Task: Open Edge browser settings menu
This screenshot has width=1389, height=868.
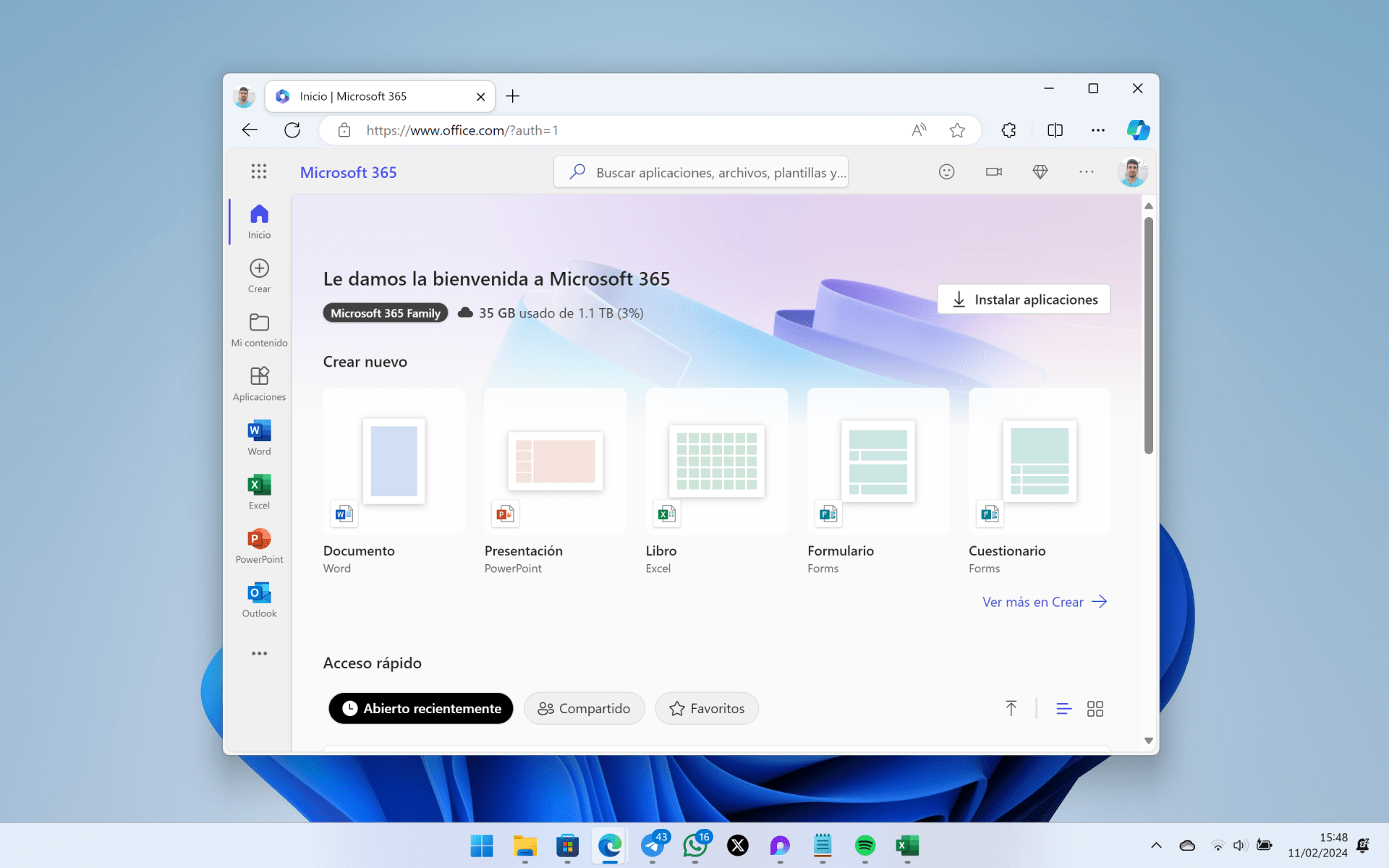Action: click(1098, 130)
